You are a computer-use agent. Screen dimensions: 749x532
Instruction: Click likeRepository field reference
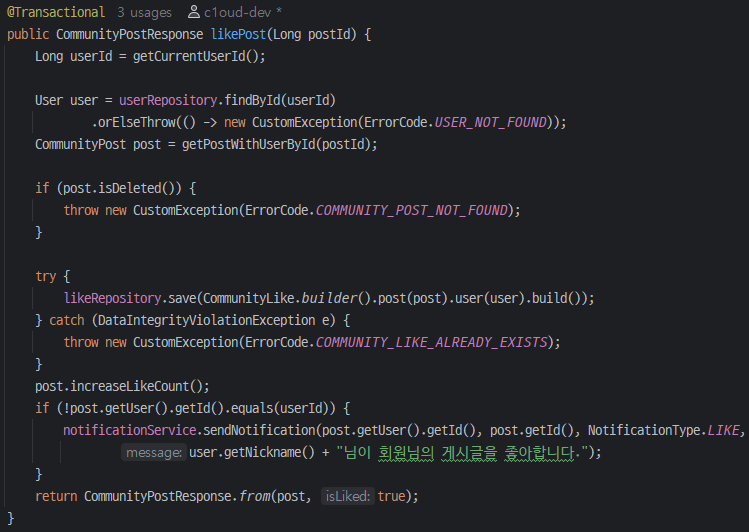coord(112,298)
